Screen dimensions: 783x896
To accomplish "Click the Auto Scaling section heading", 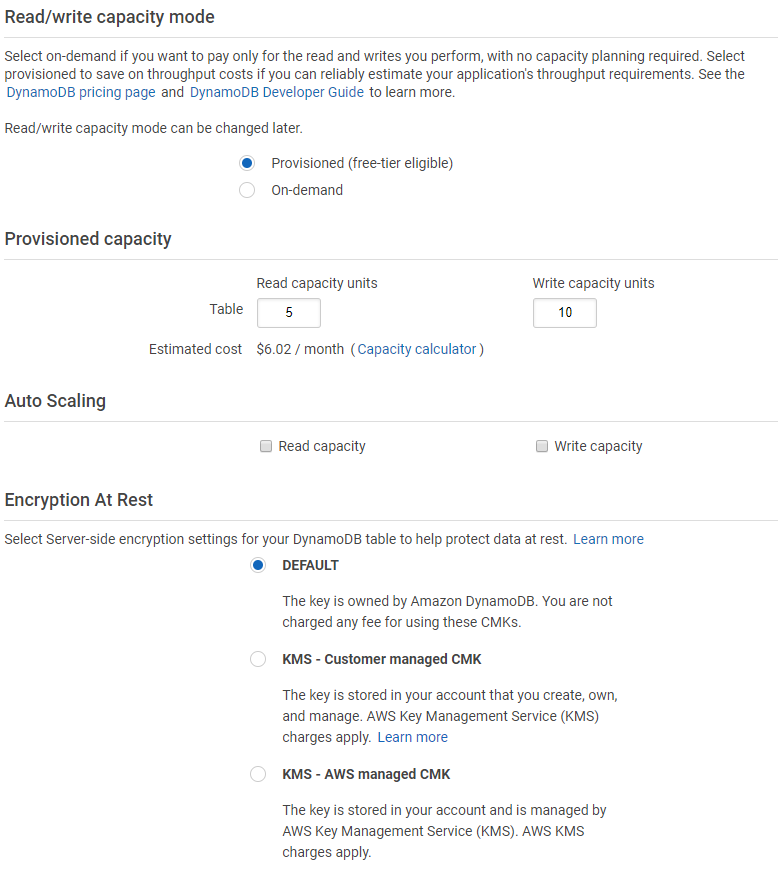I will 55,401.
